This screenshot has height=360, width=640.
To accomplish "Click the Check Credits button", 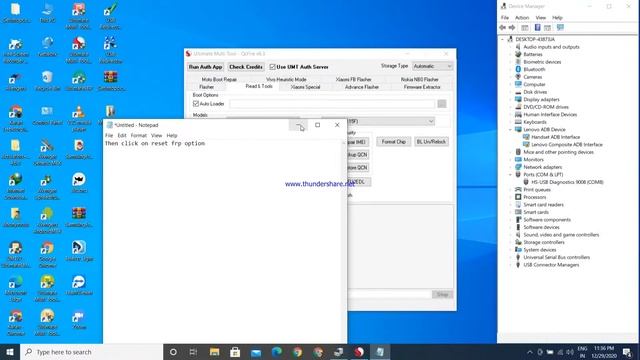I will point(246,67).
